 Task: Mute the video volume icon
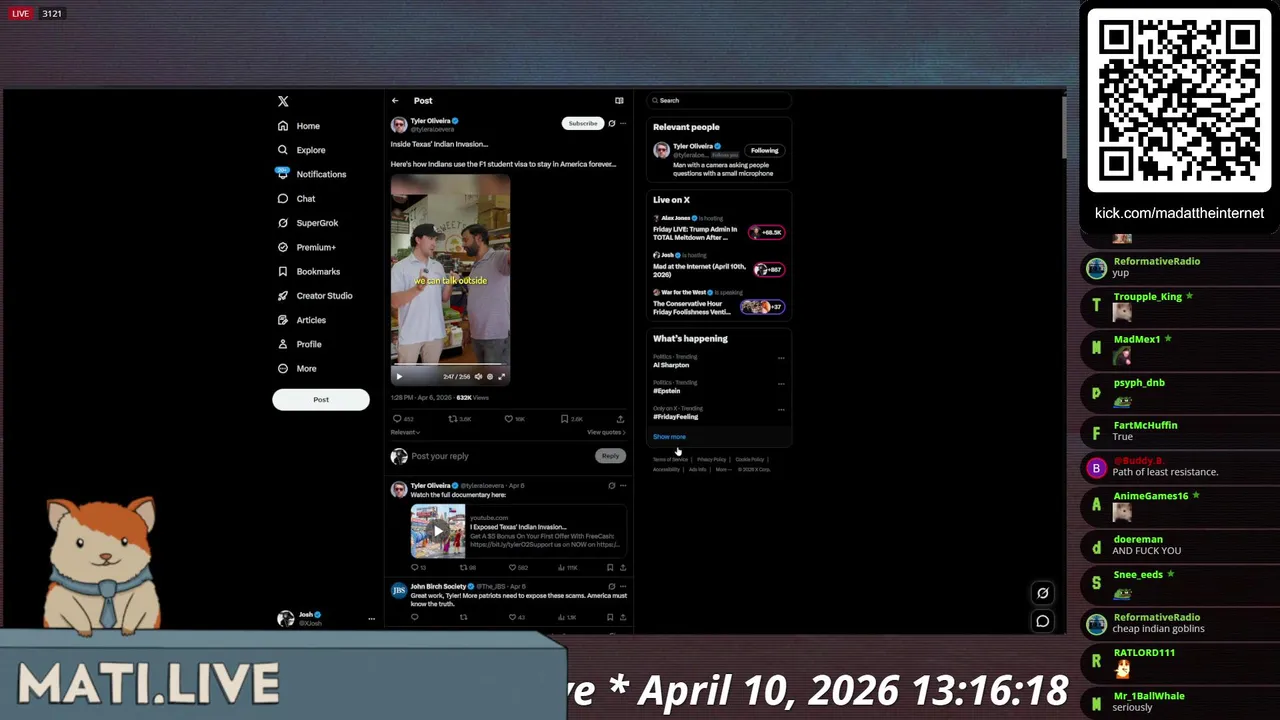478,377
